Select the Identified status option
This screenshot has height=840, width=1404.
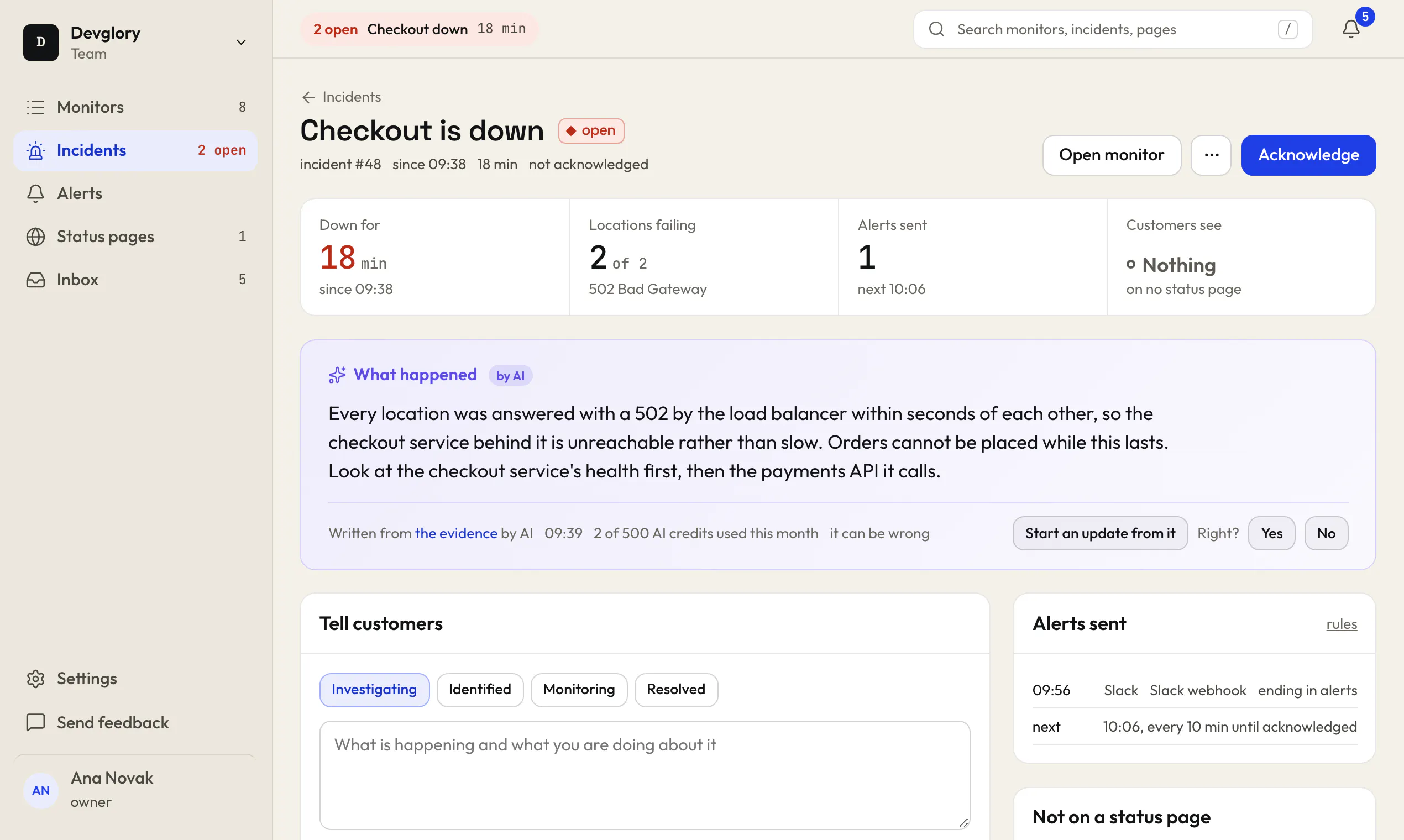479,690
